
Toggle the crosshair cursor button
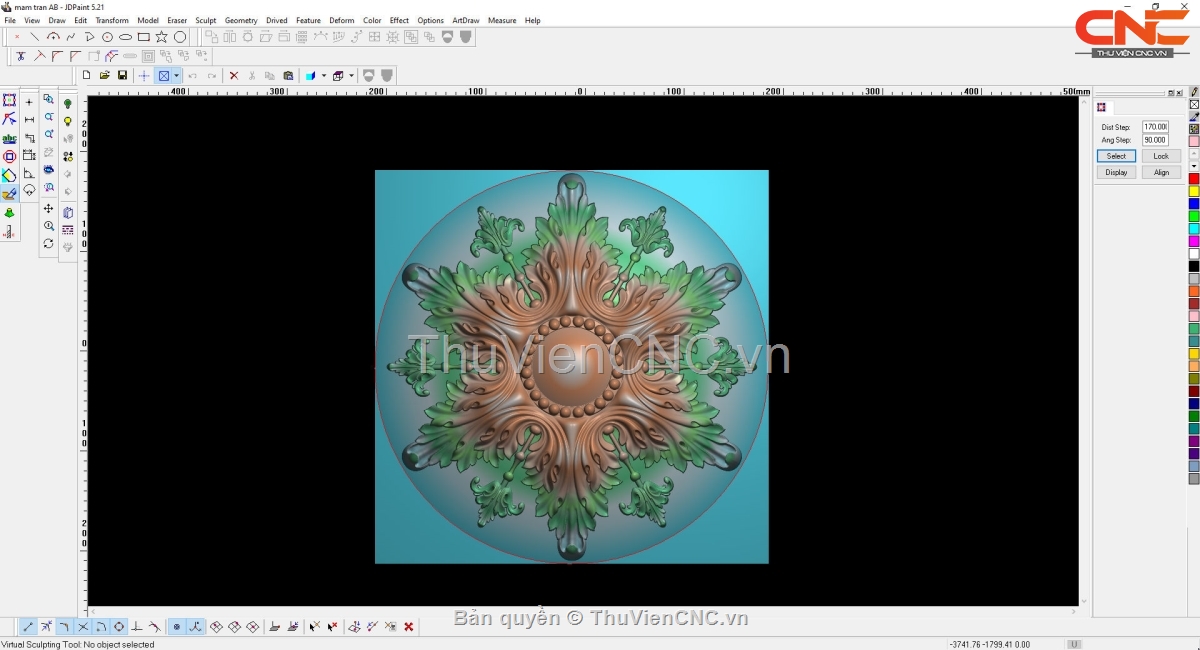(x=144, y=75)
